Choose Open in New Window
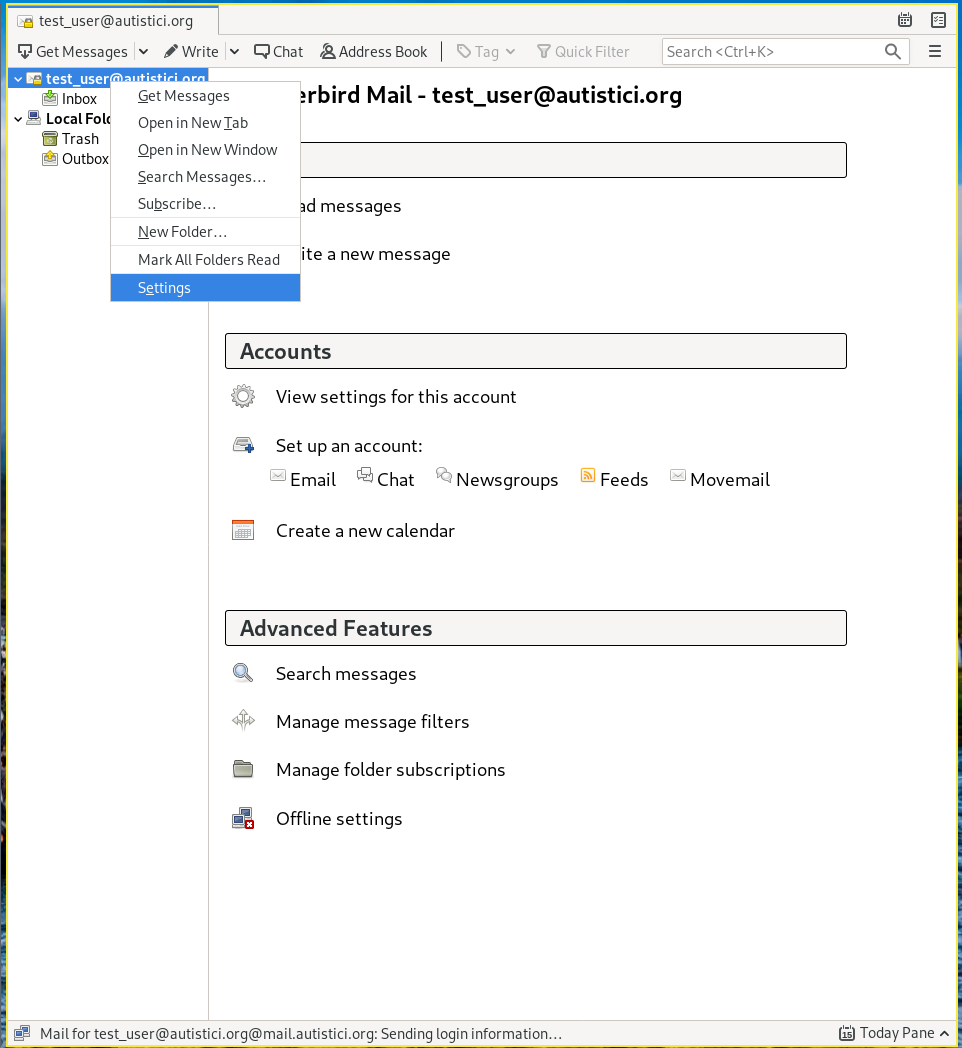This screenshot has width=962, height=1048. pyautogui.click(x=205, y=150)
